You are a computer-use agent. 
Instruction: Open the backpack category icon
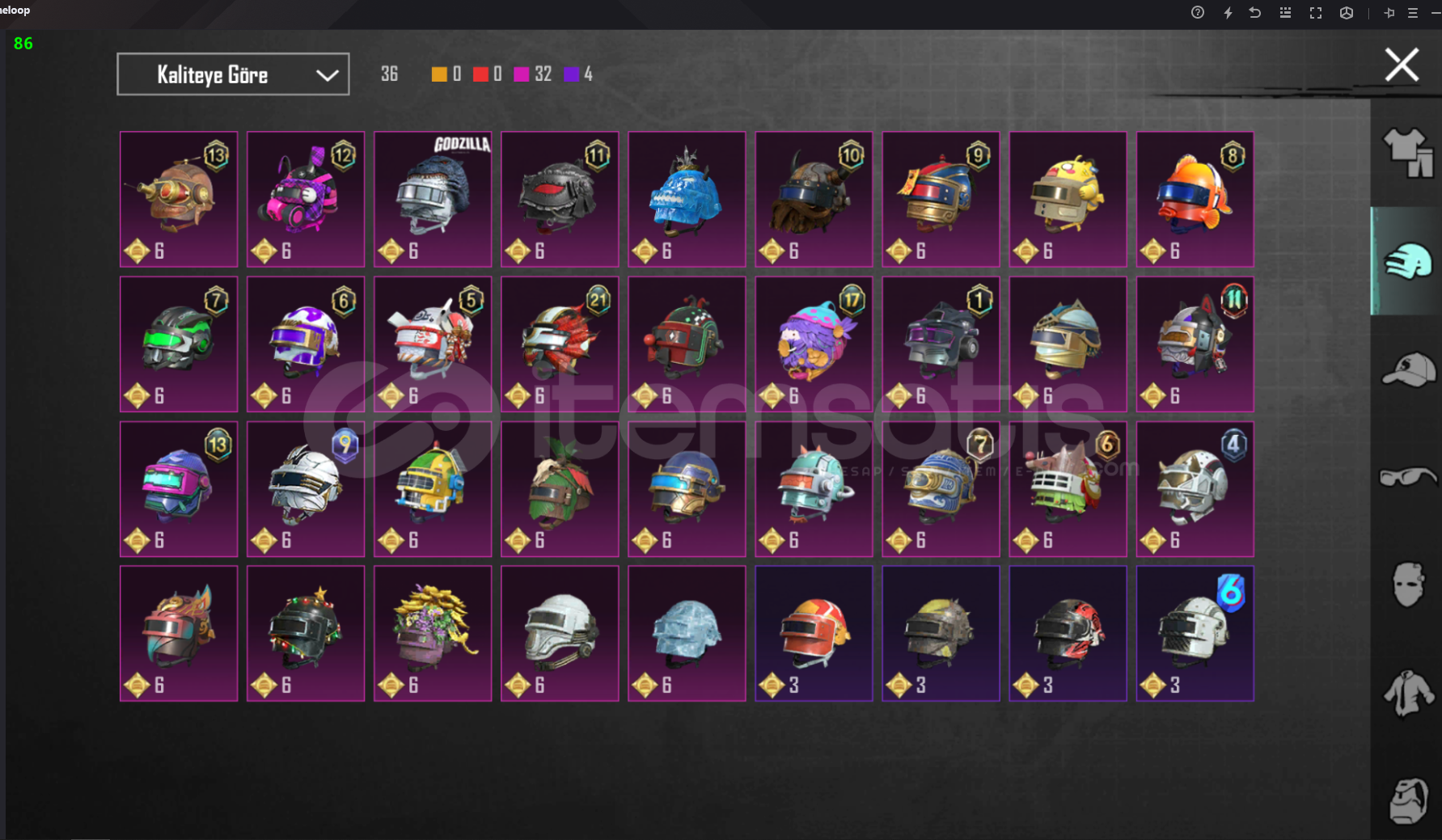point(1408,800)
